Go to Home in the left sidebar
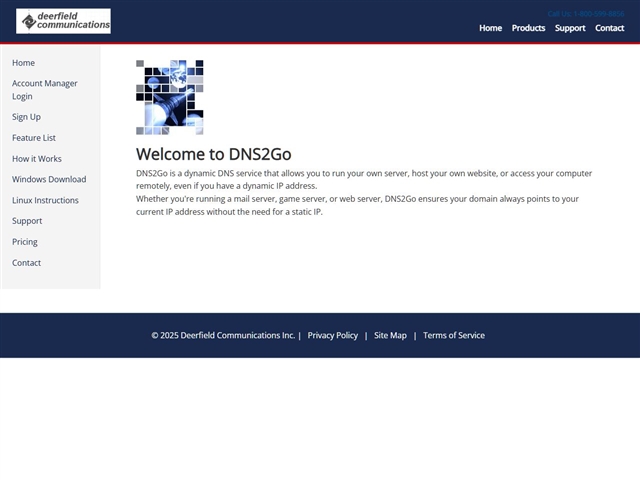Screen dimensions: 640x480 tap(23, 63)
